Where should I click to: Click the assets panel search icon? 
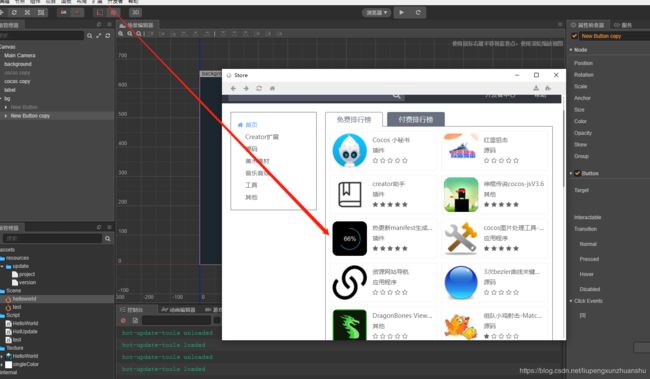(x=108, y=238)
